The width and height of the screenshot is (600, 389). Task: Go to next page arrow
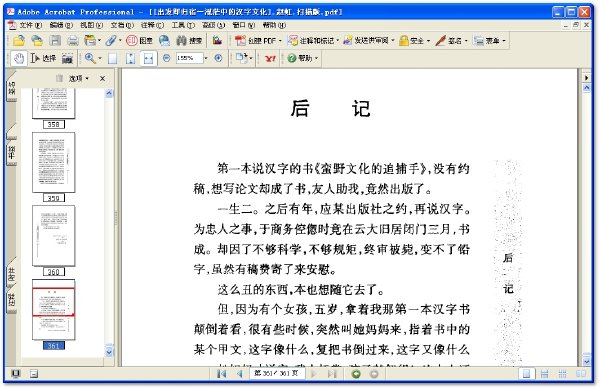coord(314,374)
